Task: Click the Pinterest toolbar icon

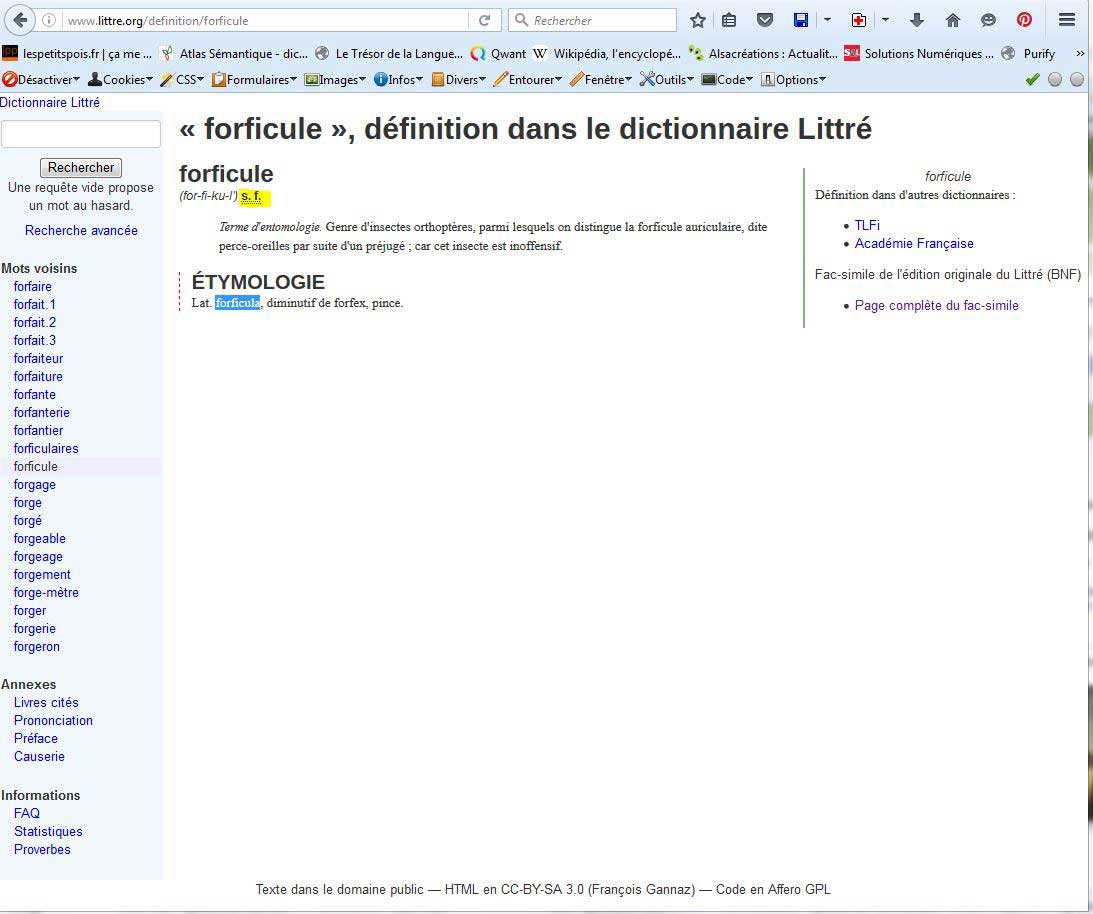Action: tap(1024, 20)
